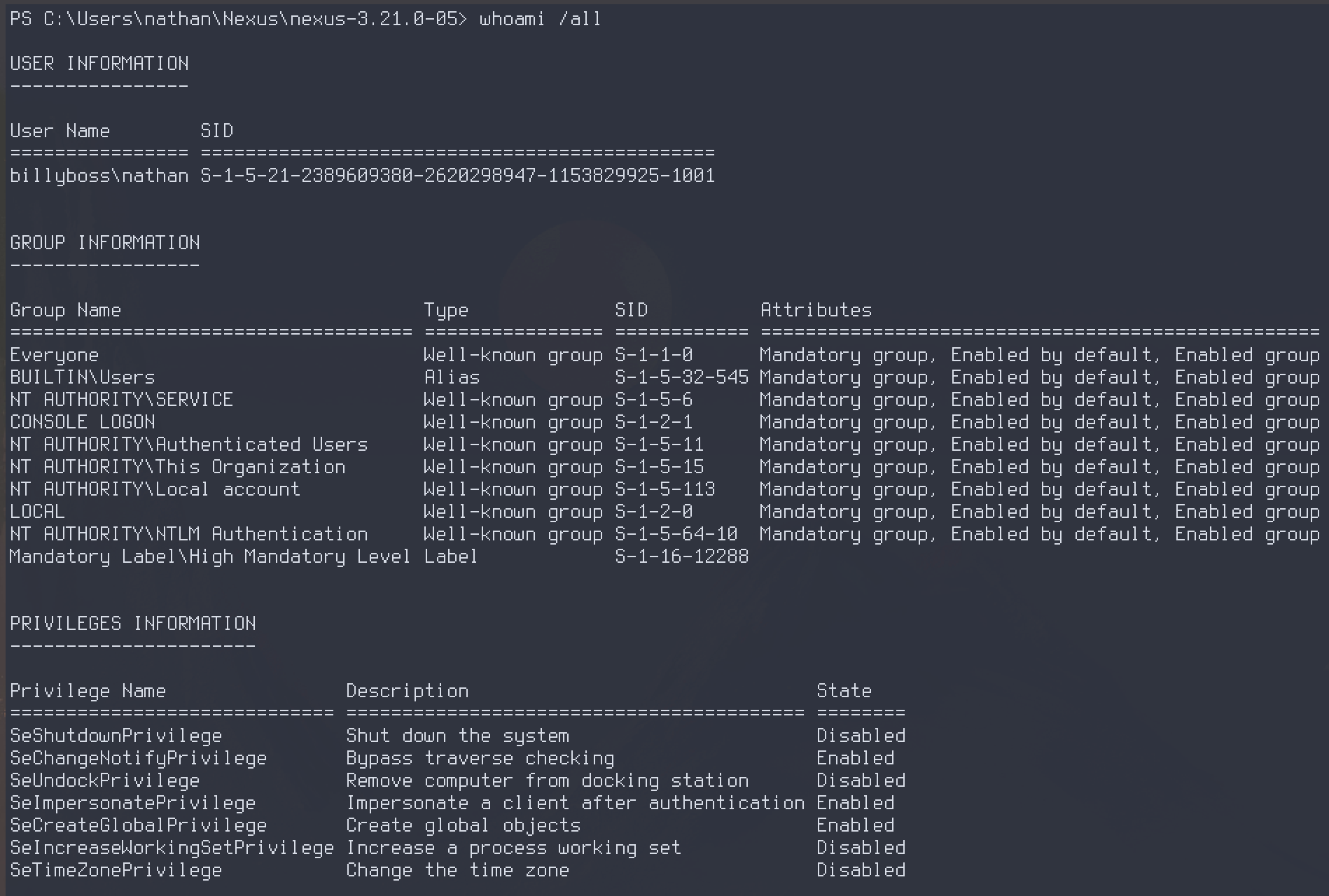Screen dimensions: 1329x896
Task: Select the SID 'S-1-16-12288'
Action: [682, 556]
